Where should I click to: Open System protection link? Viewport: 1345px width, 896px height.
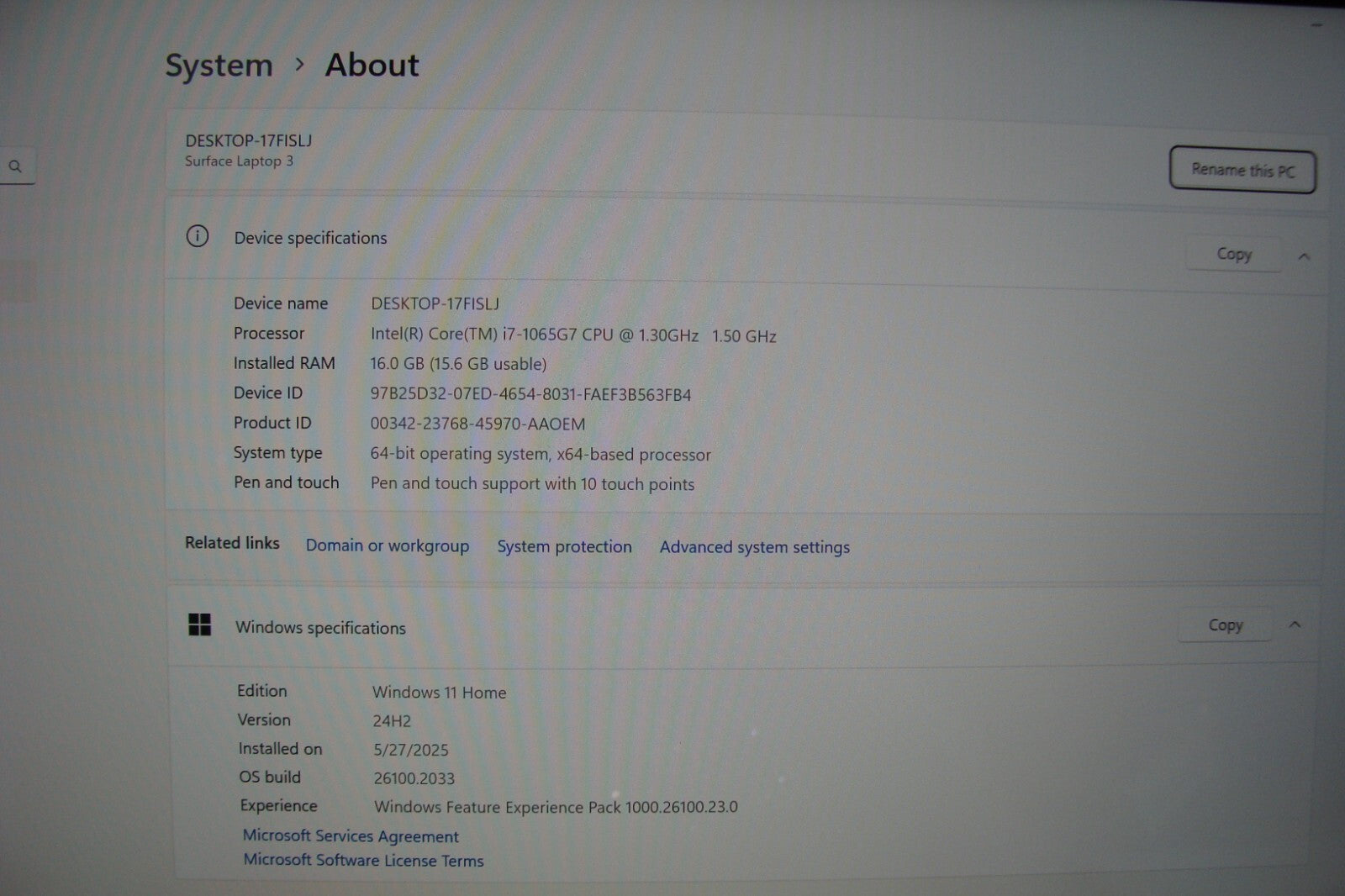pos(564,546)
